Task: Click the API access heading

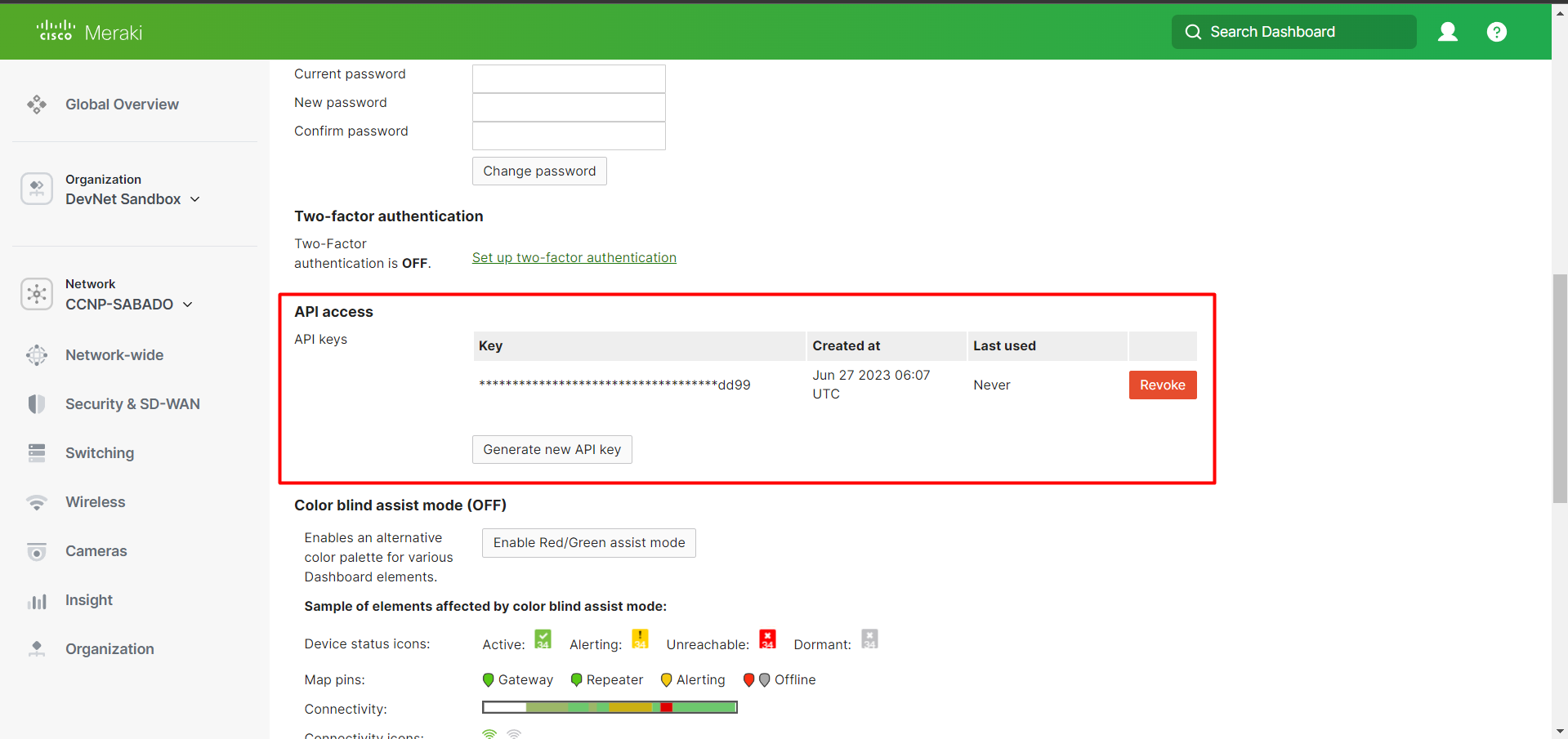Action: coord(333,312)
